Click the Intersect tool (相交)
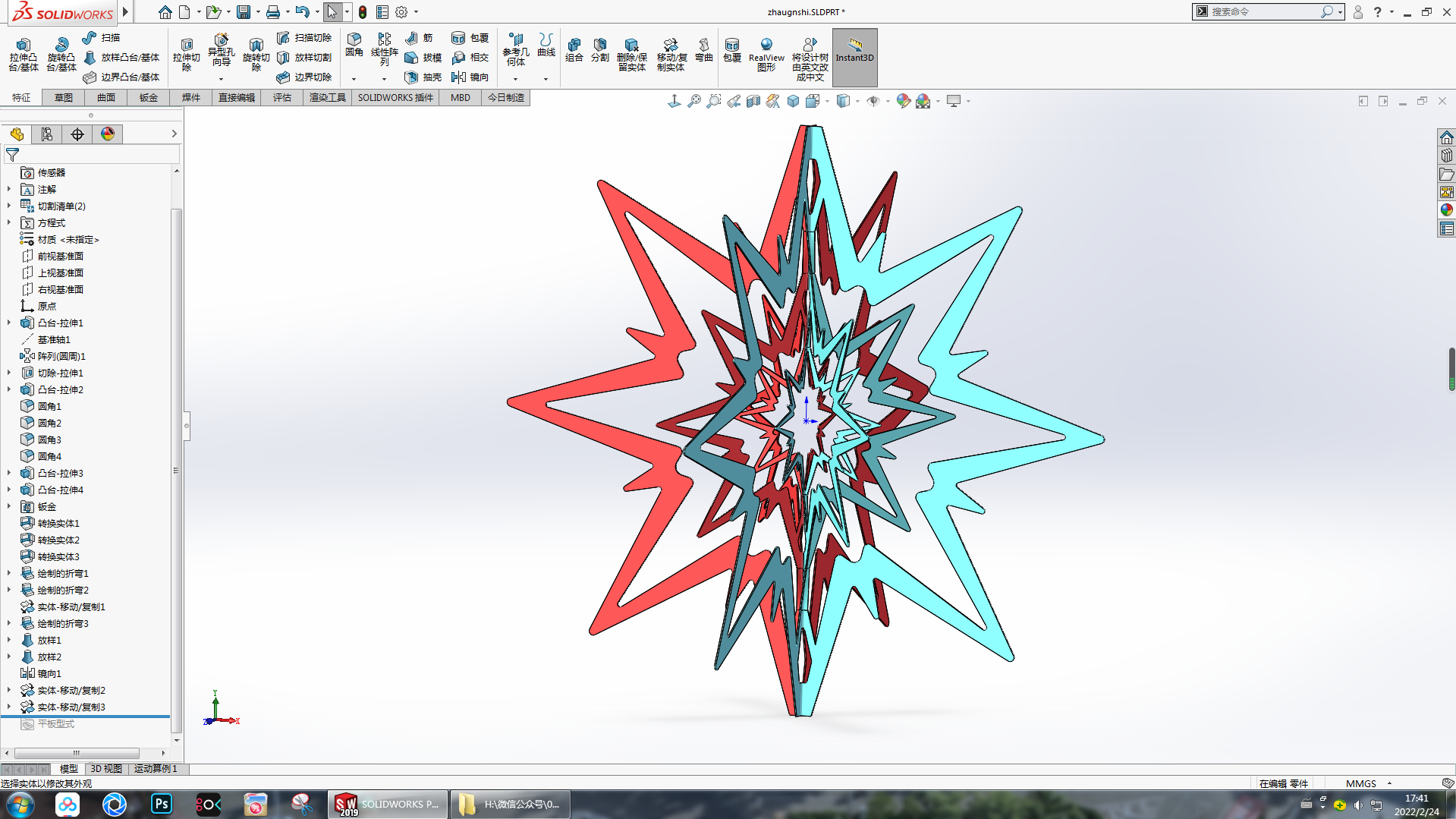Screen dimensions: 1456x819 pos(470,57)
